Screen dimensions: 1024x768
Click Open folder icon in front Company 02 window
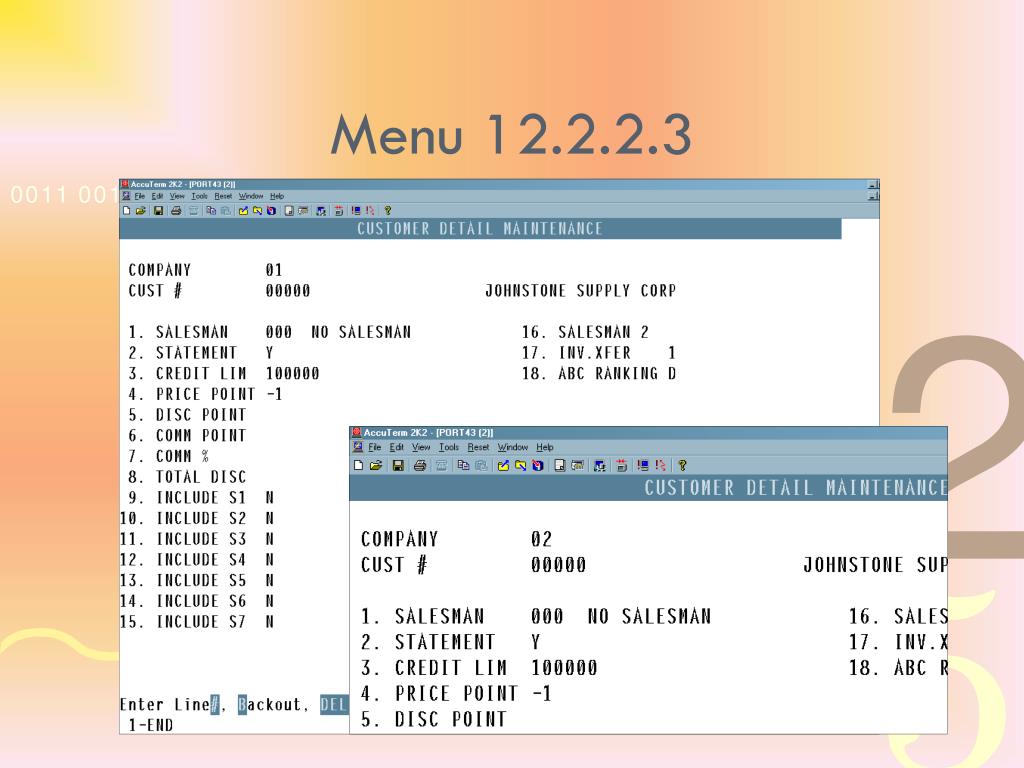376,466
